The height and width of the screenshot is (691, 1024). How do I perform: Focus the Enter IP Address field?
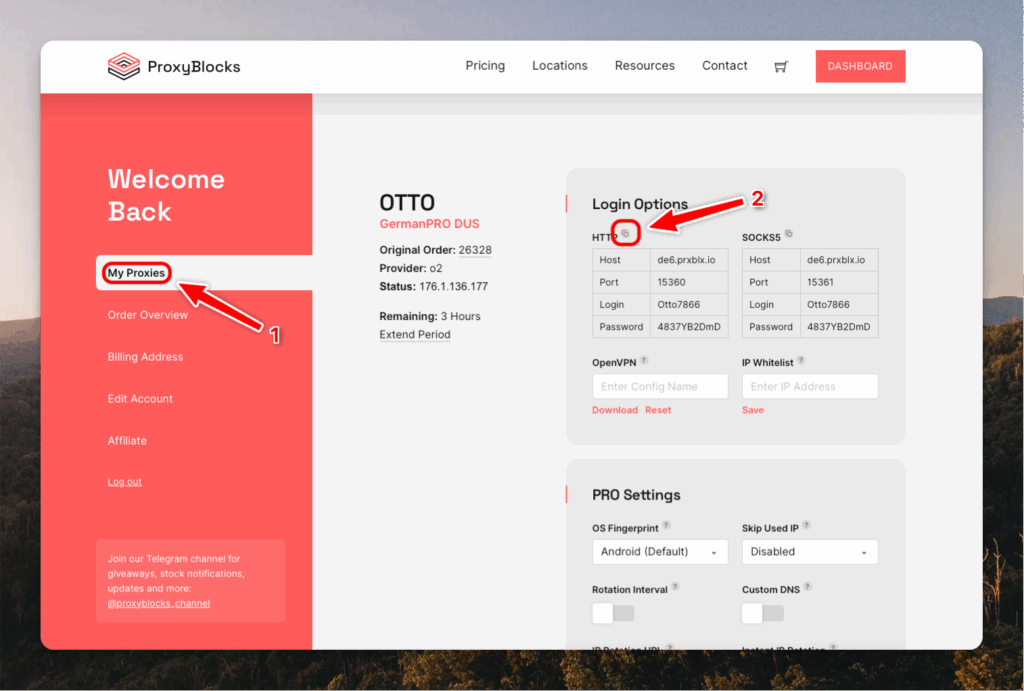point(810,387)
